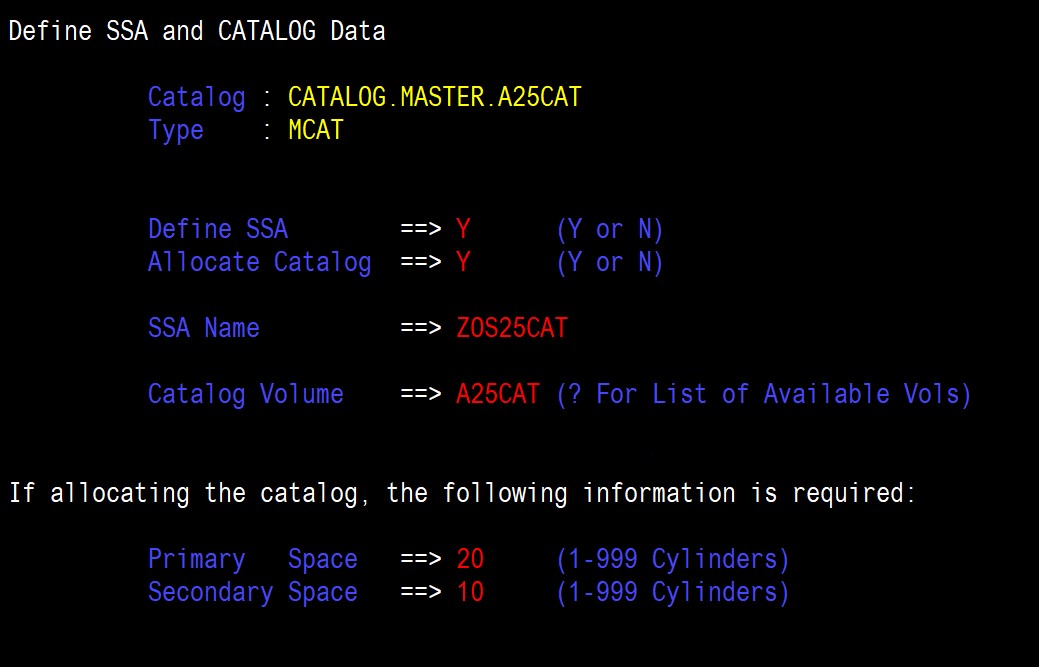Click the arrow prompt before SSA Name value
This screenshot has height=667, width=1039.
(420, 329)
